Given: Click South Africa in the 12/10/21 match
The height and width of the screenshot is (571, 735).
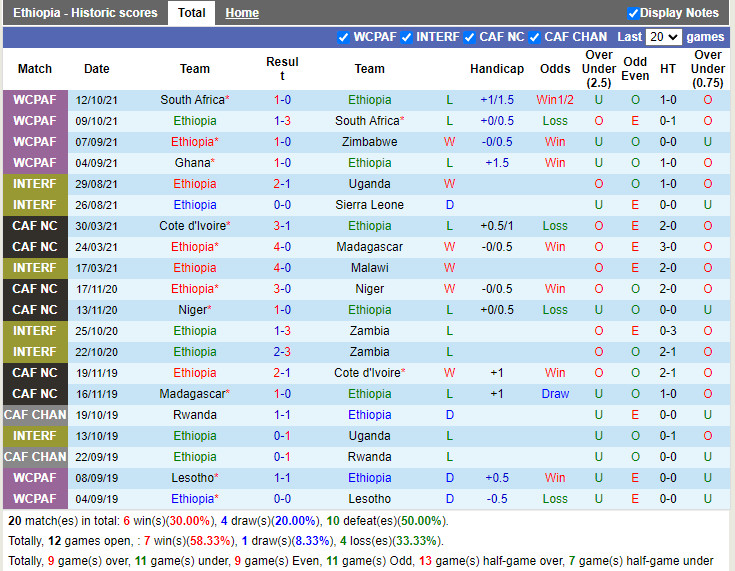Looking at the screenshot, I should [192, 100].
